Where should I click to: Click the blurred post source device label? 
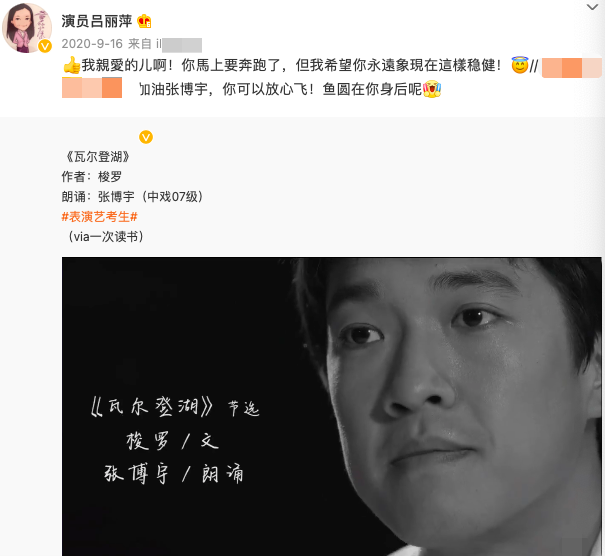(x=179, y=44)
